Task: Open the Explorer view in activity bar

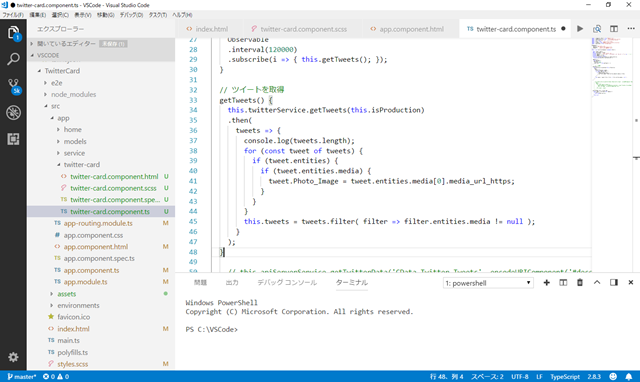Action: pos(13,33)
